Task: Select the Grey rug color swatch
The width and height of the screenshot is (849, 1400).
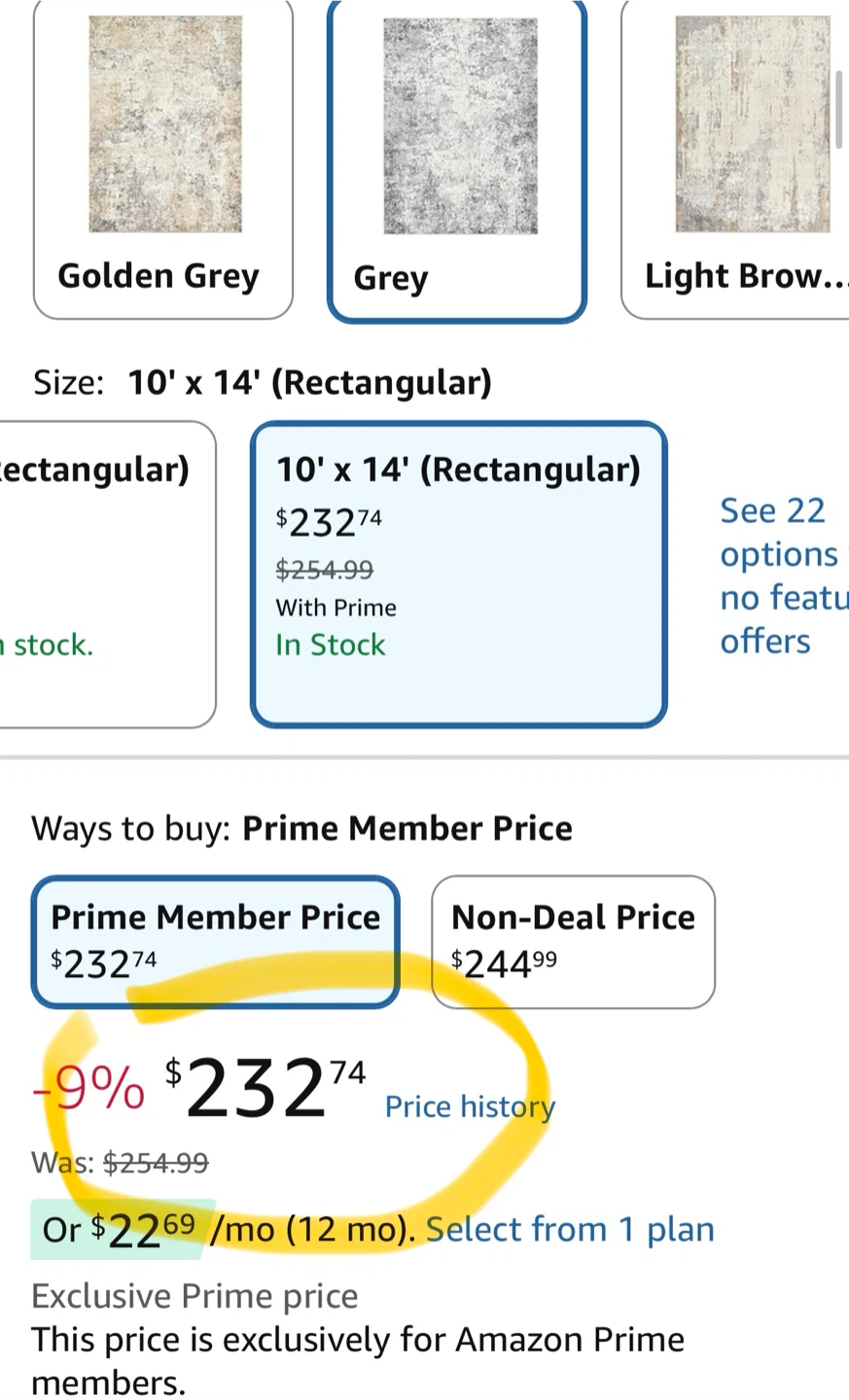Action: tap(457, 159)
